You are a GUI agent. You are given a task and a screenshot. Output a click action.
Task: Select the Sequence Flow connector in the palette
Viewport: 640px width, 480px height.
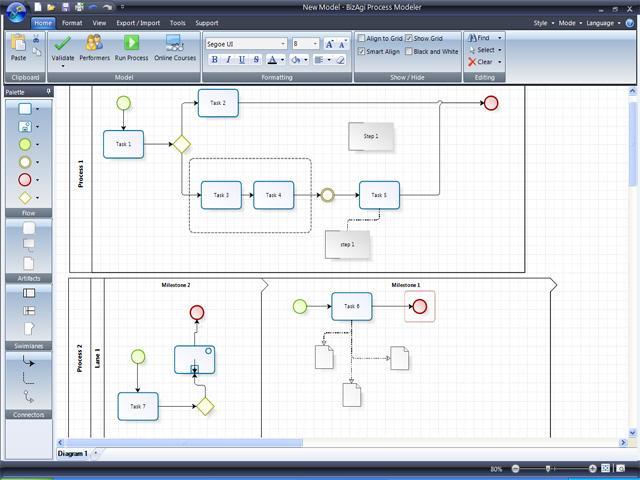(28, 361)
